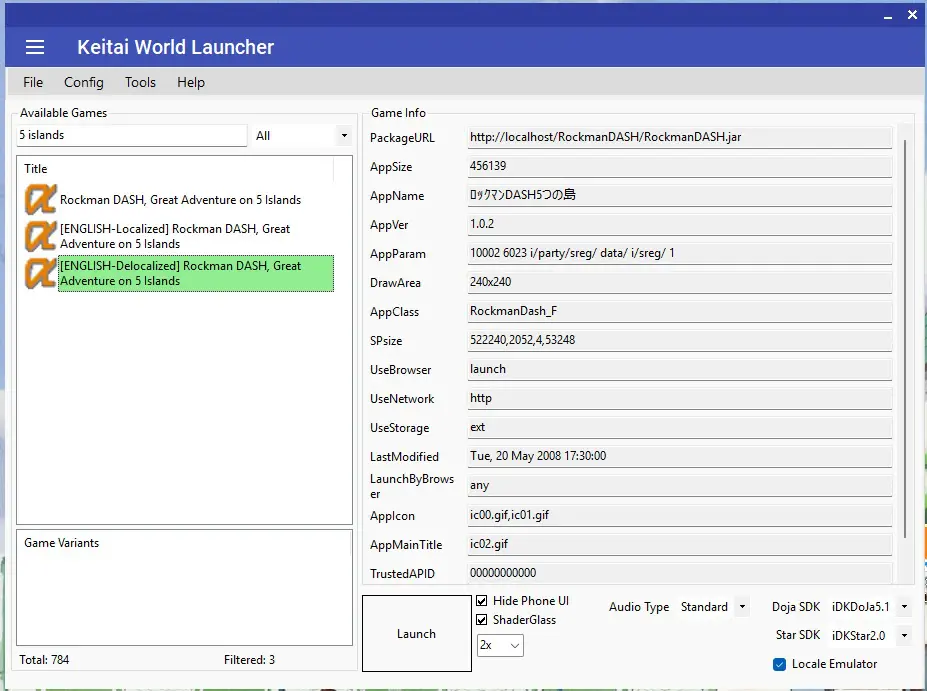This screenshot has height=691, width=927.
Task: Open the File menu
Action: click(33, 82)
